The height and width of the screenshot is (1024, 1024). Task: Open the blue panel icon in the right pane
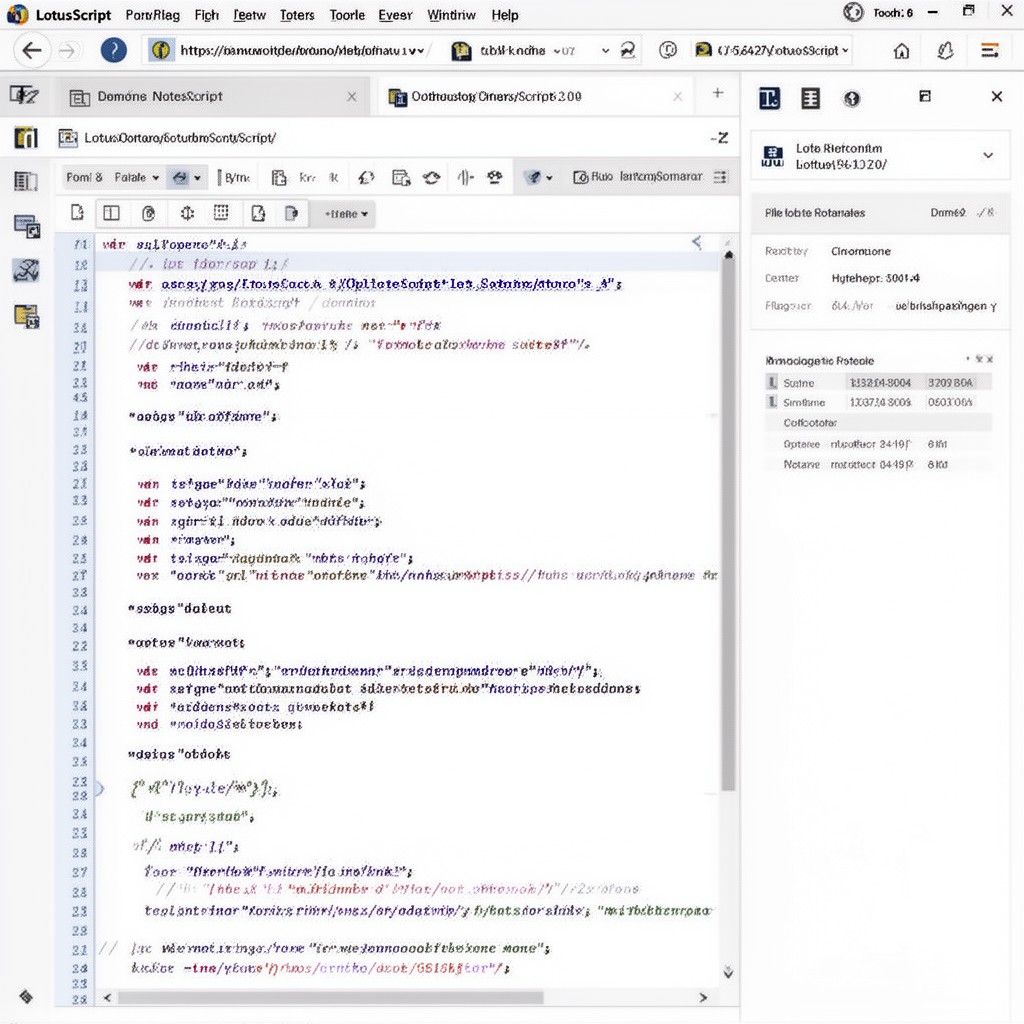pos(769,99)
